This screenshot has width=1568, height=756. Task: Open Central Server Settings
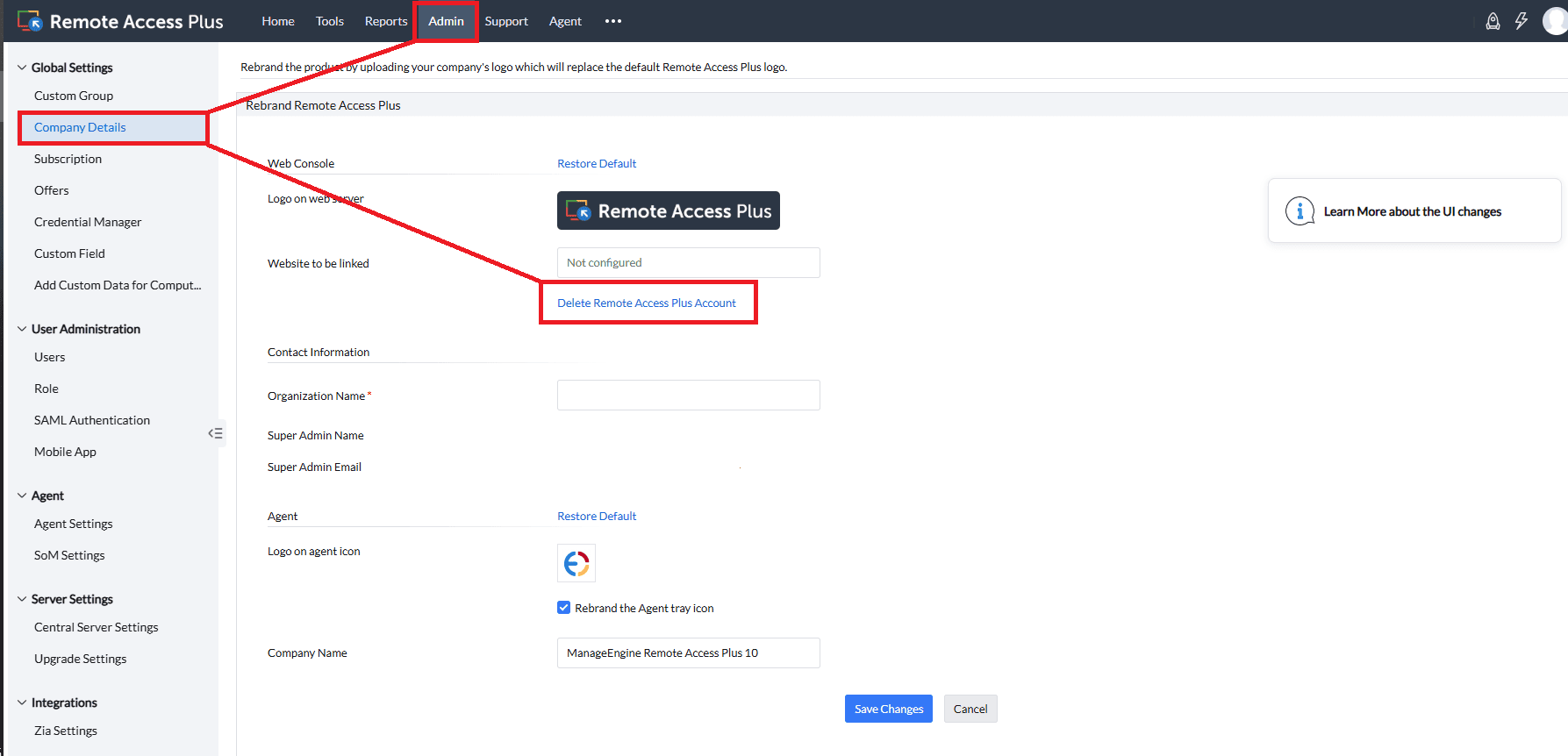click(x=97, y=627)
